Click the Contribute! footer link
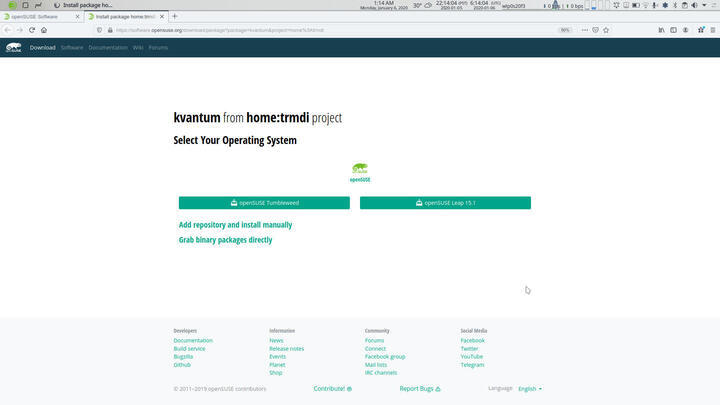Viewport: 720px width, 405px height. coord(332,388)
